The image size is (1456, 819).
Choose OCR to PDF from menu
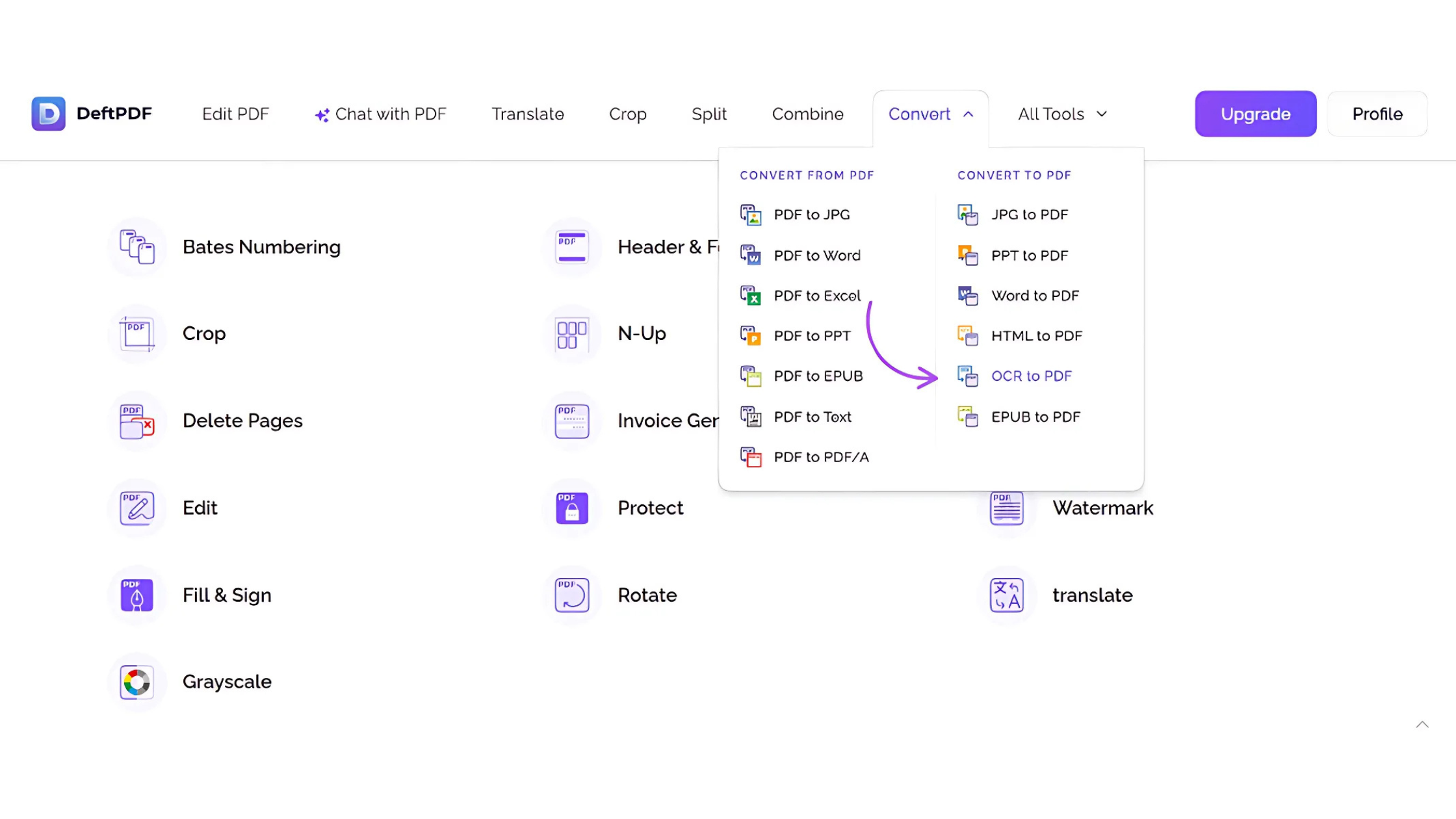[1031, 376]
